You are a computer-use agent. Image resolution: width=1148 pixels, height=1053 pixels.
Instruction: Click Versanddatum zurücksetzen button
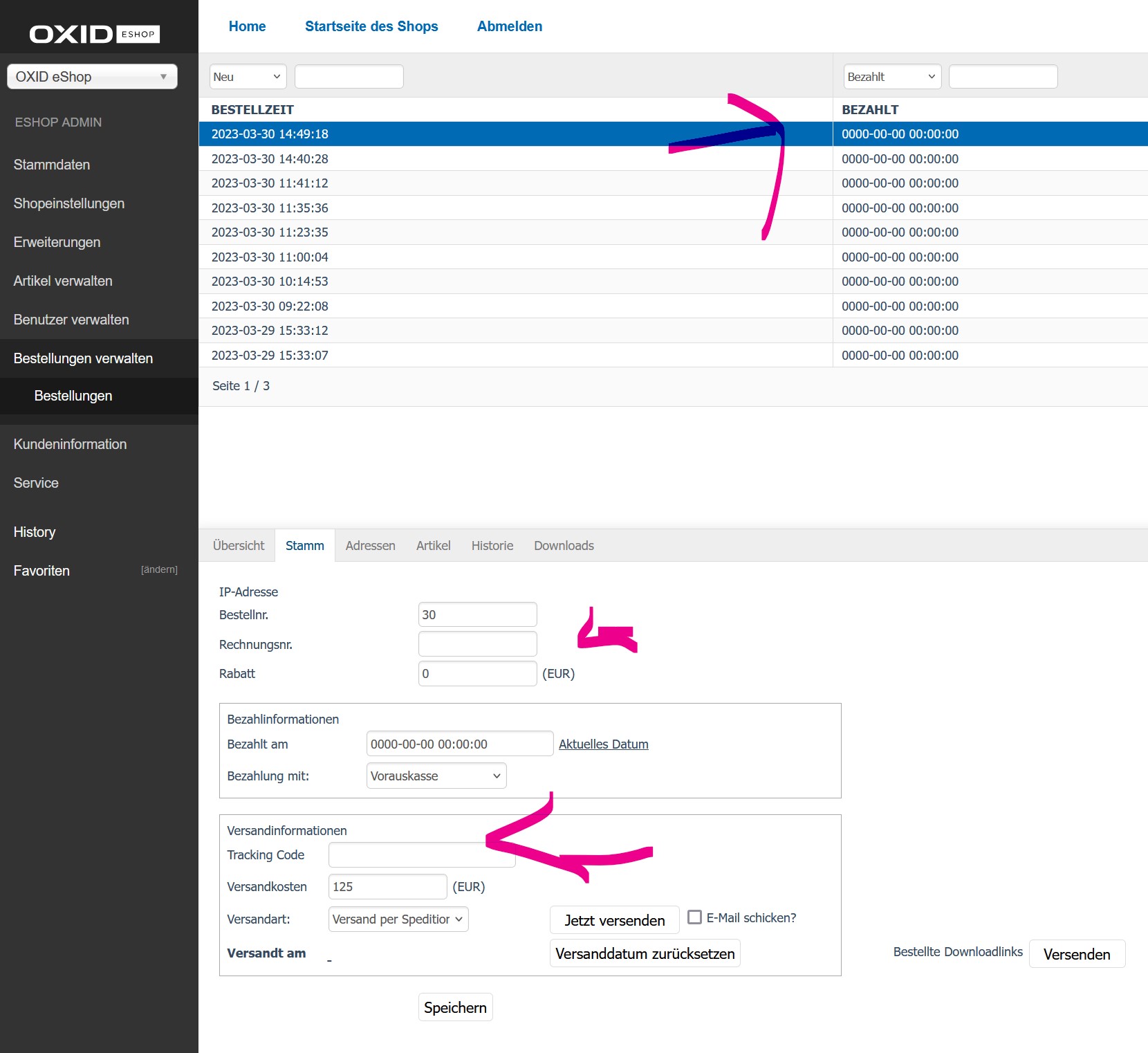645,953
